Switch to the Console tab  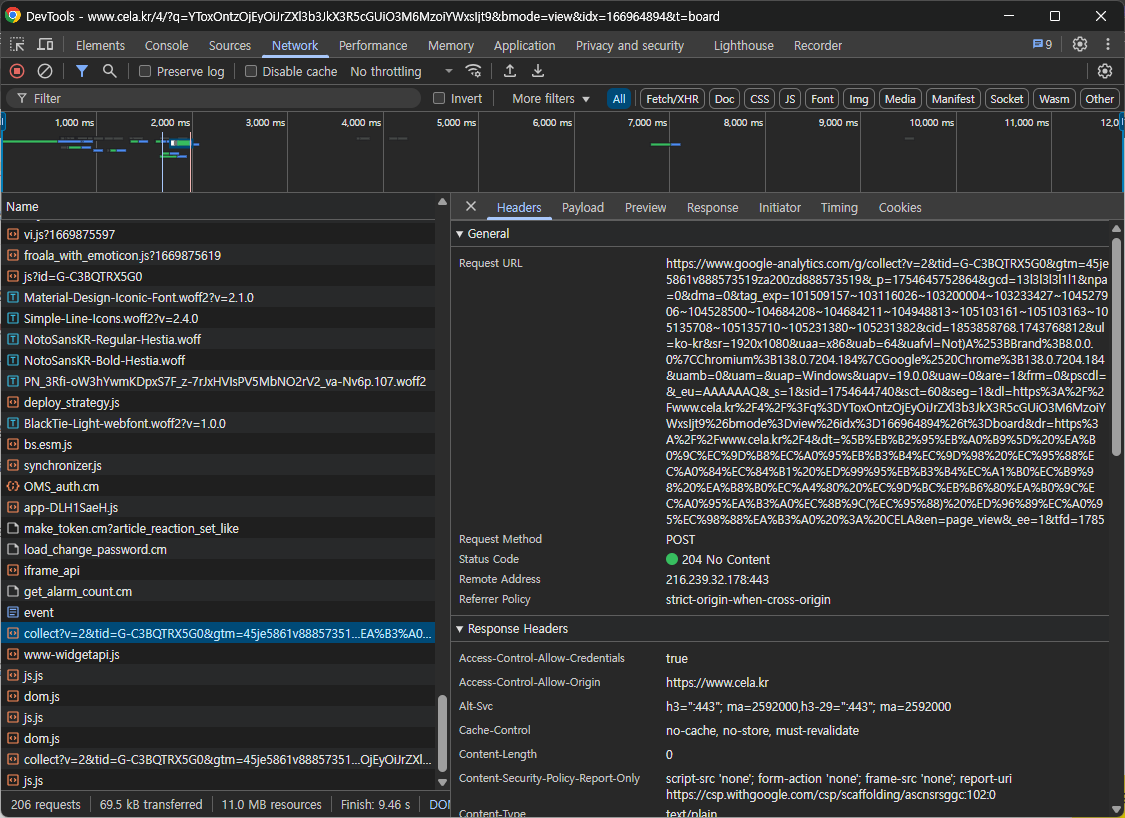click(x=166, y=45)
